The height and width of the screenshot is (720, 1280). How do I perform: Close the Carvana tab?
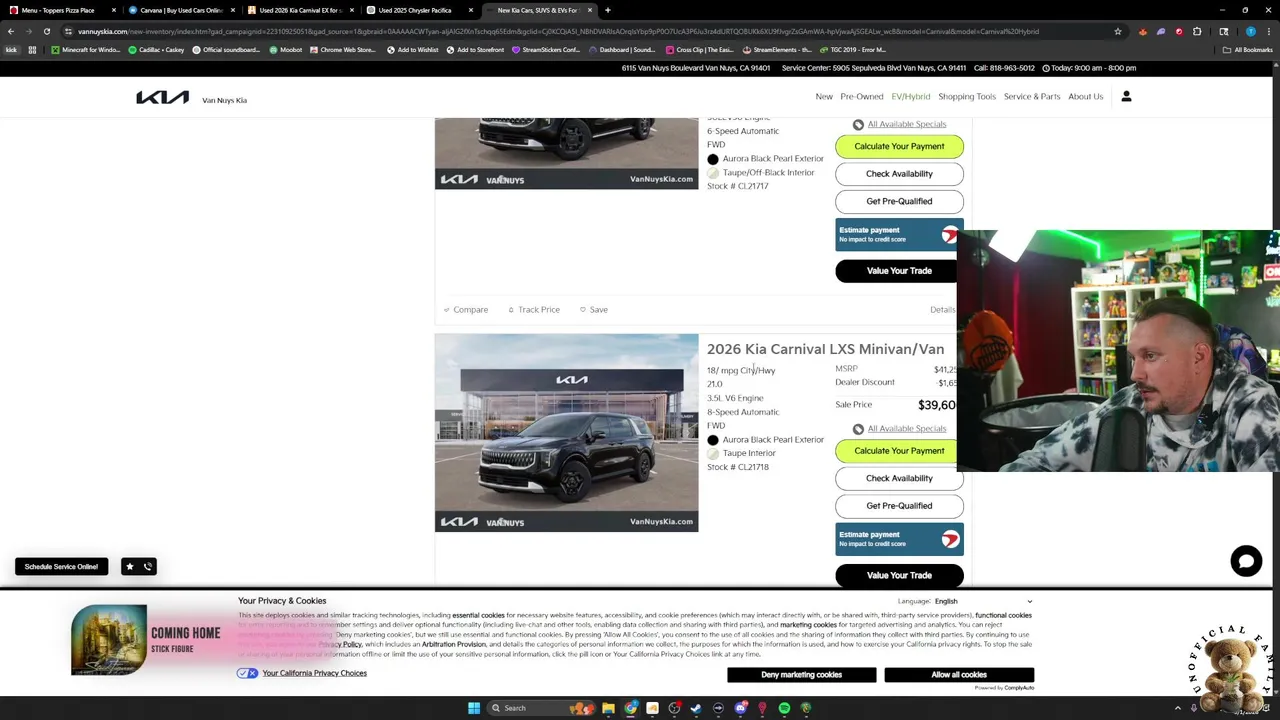click(x=232, y=10)
